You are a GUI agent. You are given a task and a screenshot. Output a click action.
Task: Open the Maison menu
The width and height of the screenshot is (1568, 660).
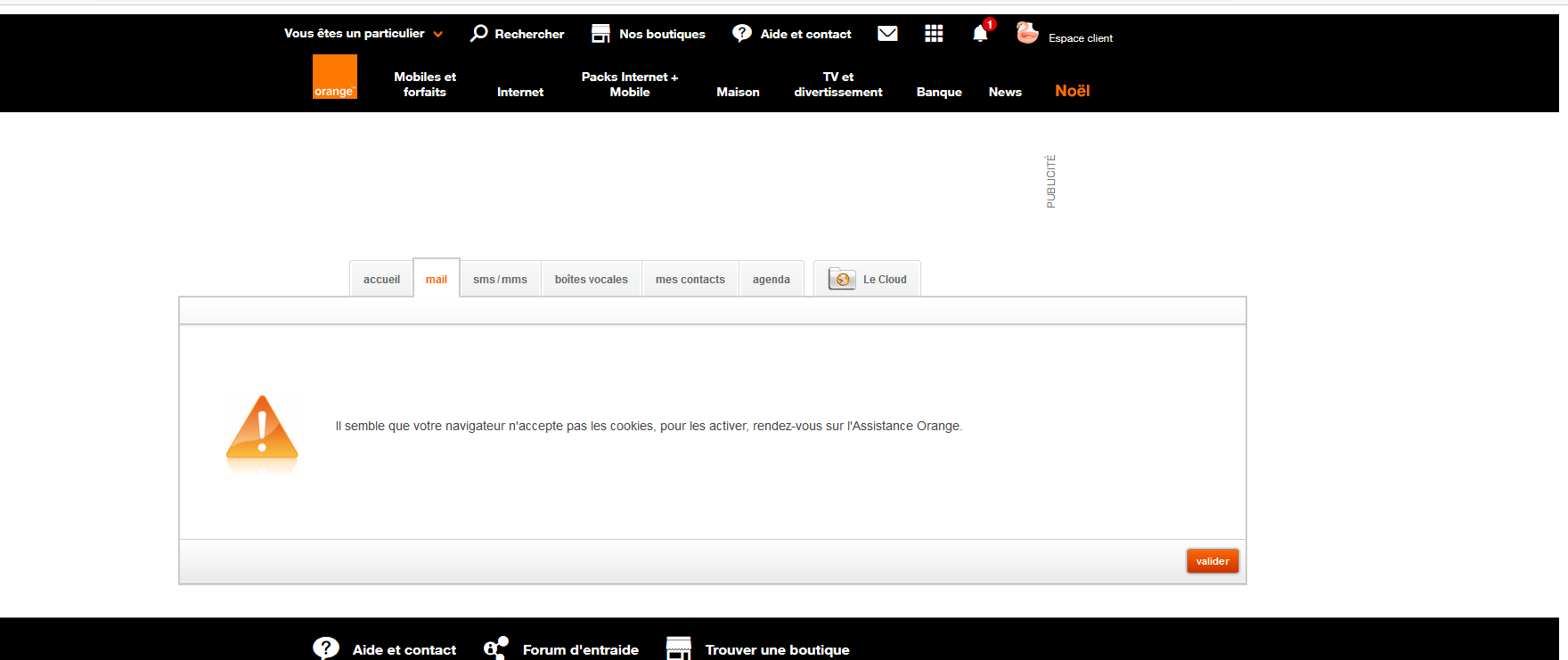[x=739, y=92]
